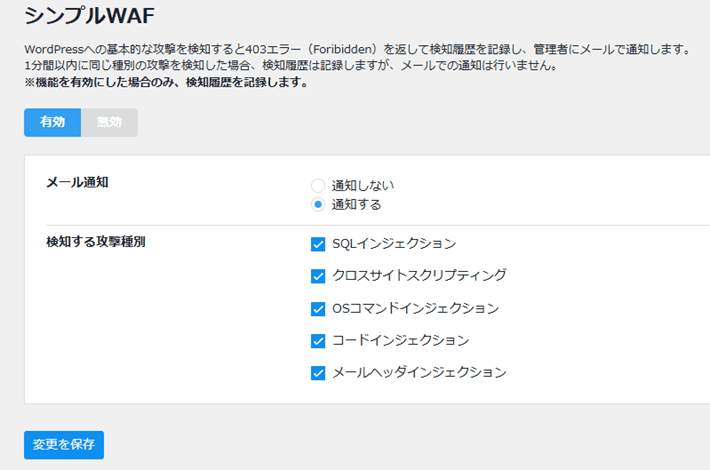Uncheck the コードインジェクション checkbox
Image resolution: width=710 pixels, height=470 pixels.
[318, 341]
